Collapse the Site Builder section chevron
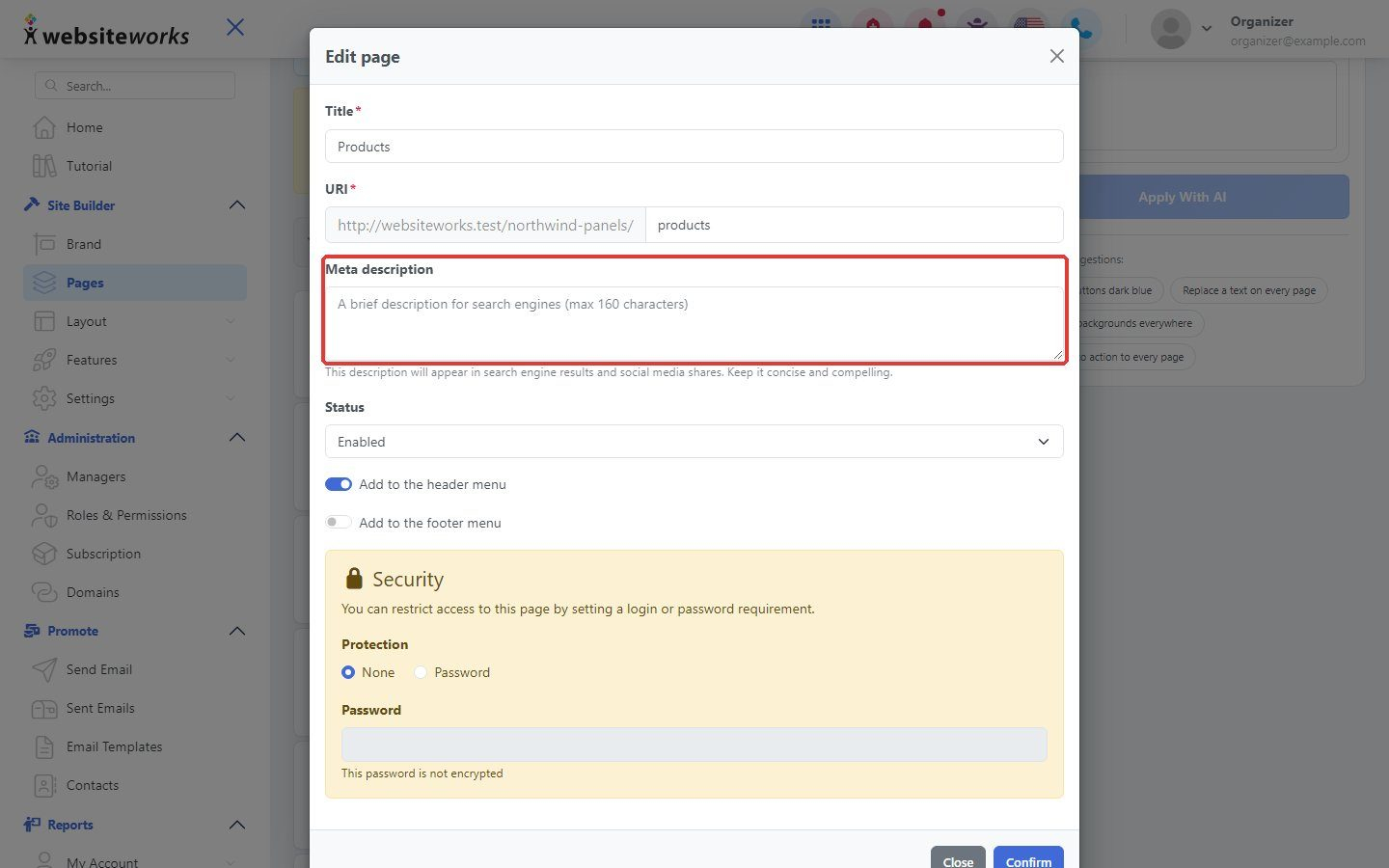 pos(237,205)
